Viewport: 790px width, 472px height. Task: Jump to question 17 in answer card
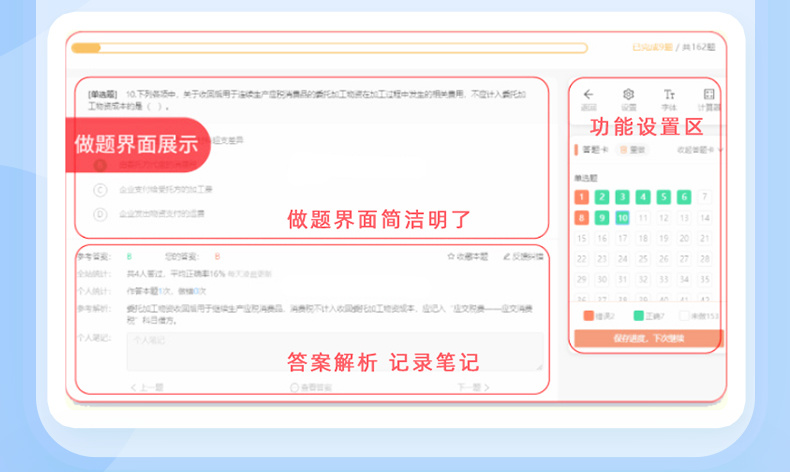point(622,238)
